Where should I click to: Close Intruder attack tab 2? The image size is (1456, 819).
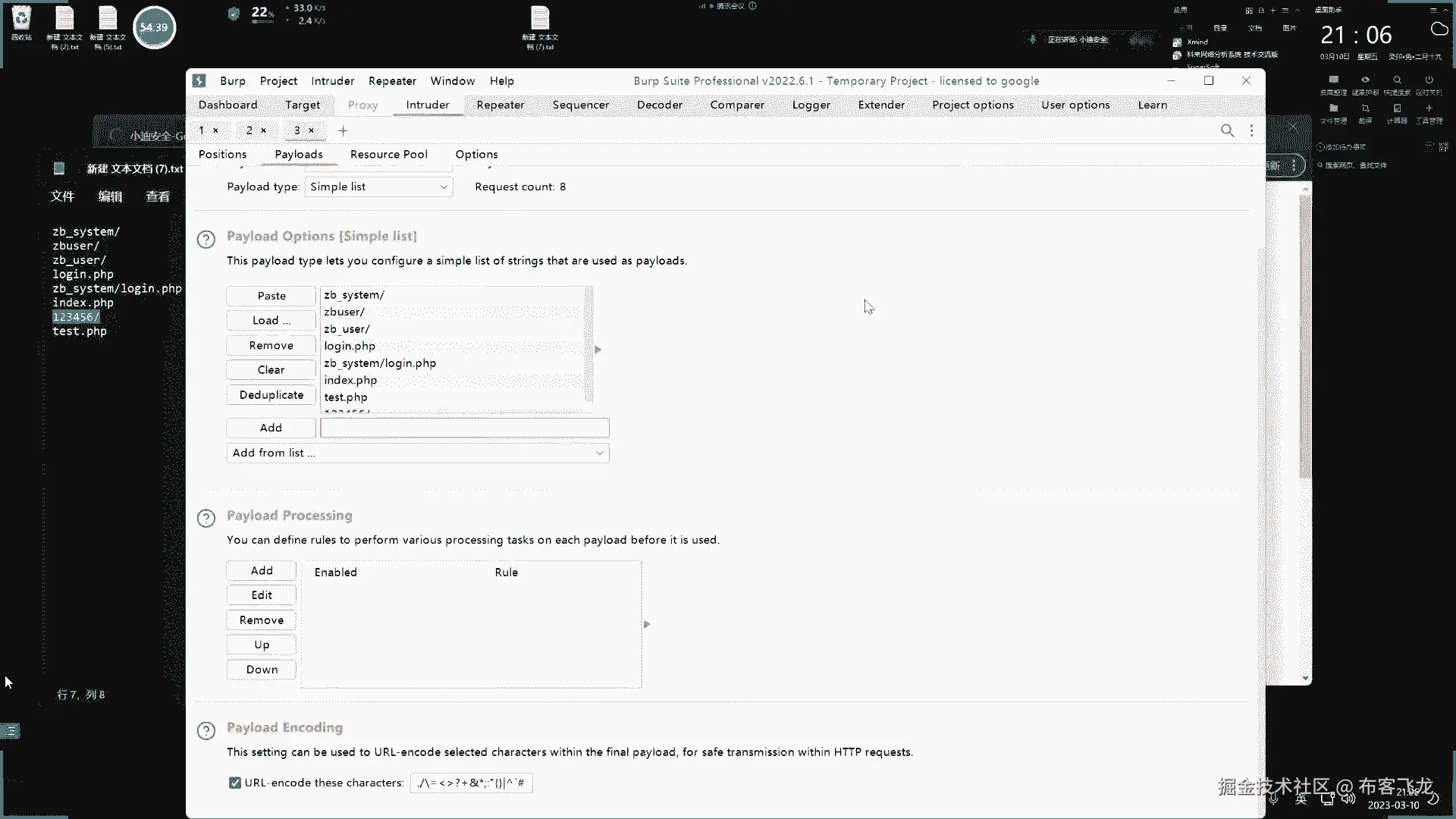[263, 130]
